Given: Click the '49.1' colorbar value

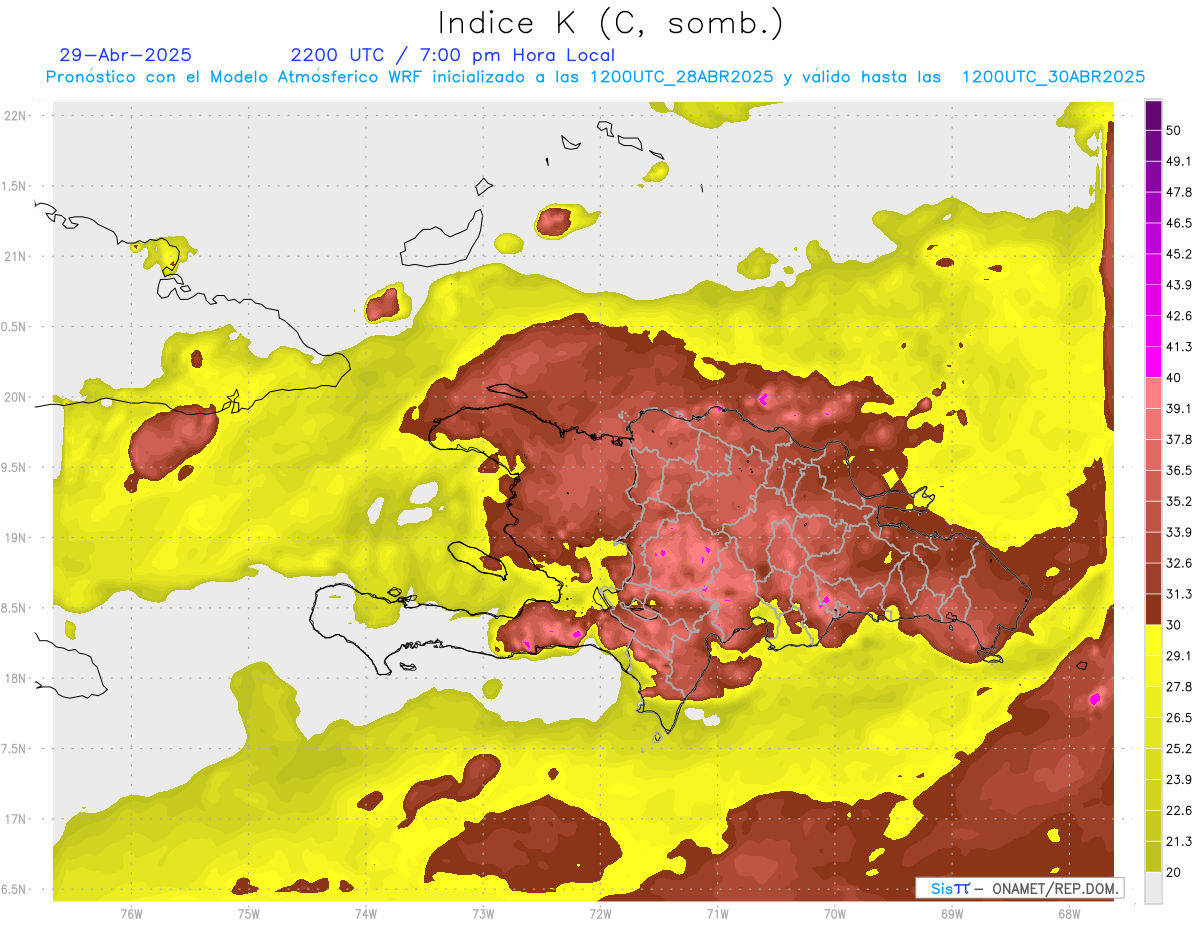Looking at the screenshot, I should pyautogui.click(x=1178, y=161).
